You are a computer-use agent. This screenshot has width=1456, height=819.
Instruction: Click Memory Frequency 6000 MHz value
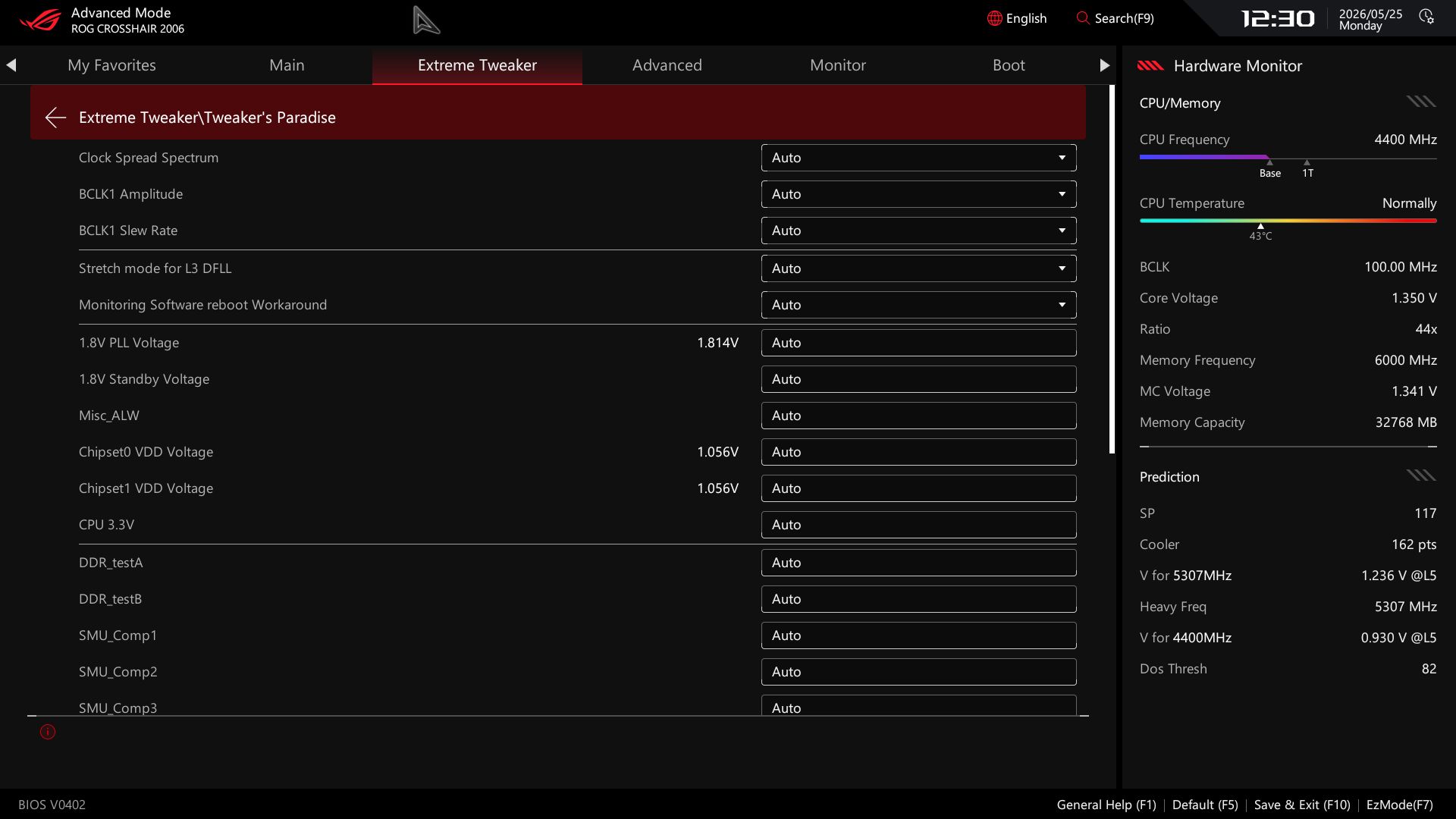coord(1405,360)
